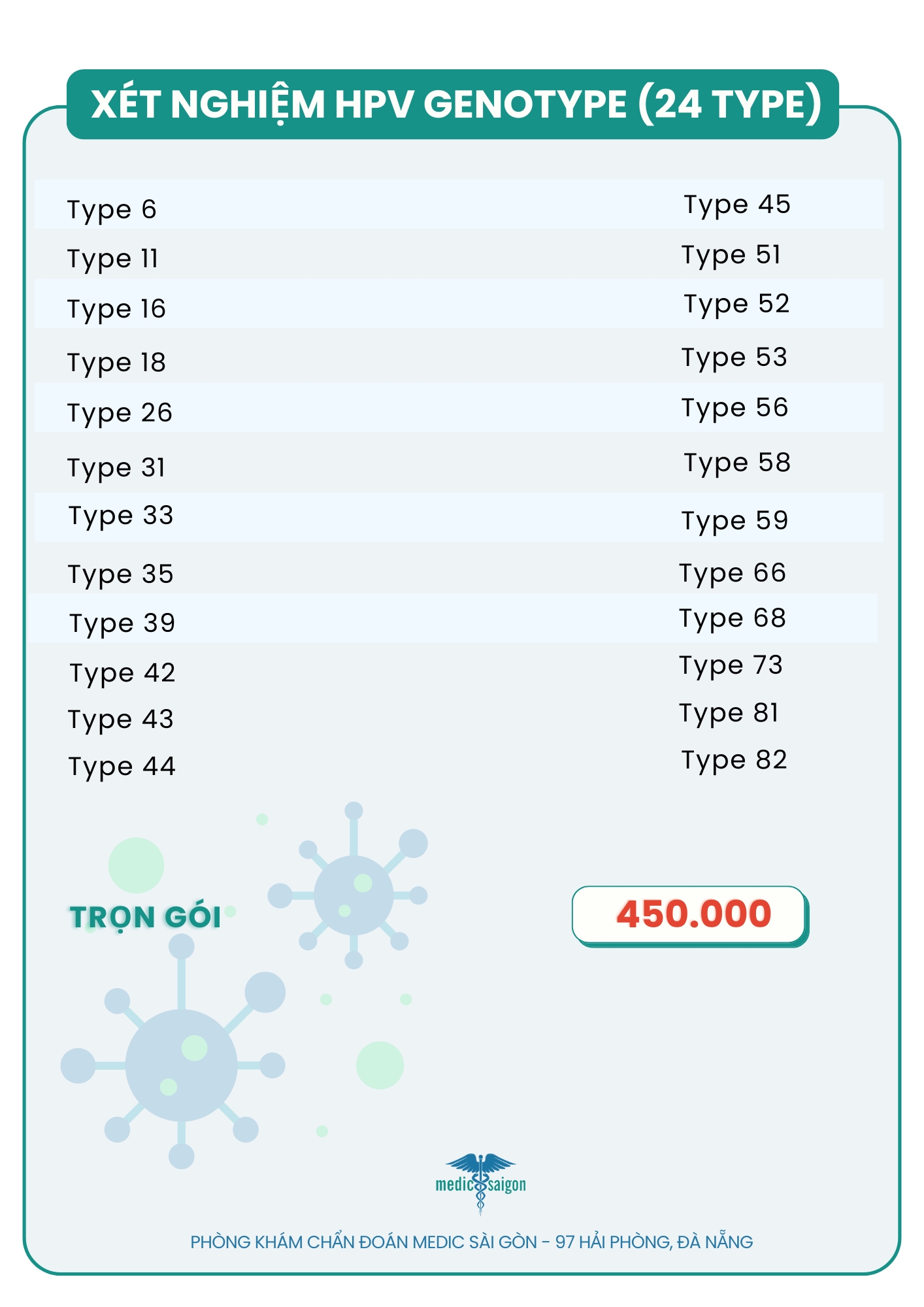The height and width of the screenshot is (1307, 924).
Task: Select the Type 45 entry
Action: pyautogui.click(x=736, y=205)
